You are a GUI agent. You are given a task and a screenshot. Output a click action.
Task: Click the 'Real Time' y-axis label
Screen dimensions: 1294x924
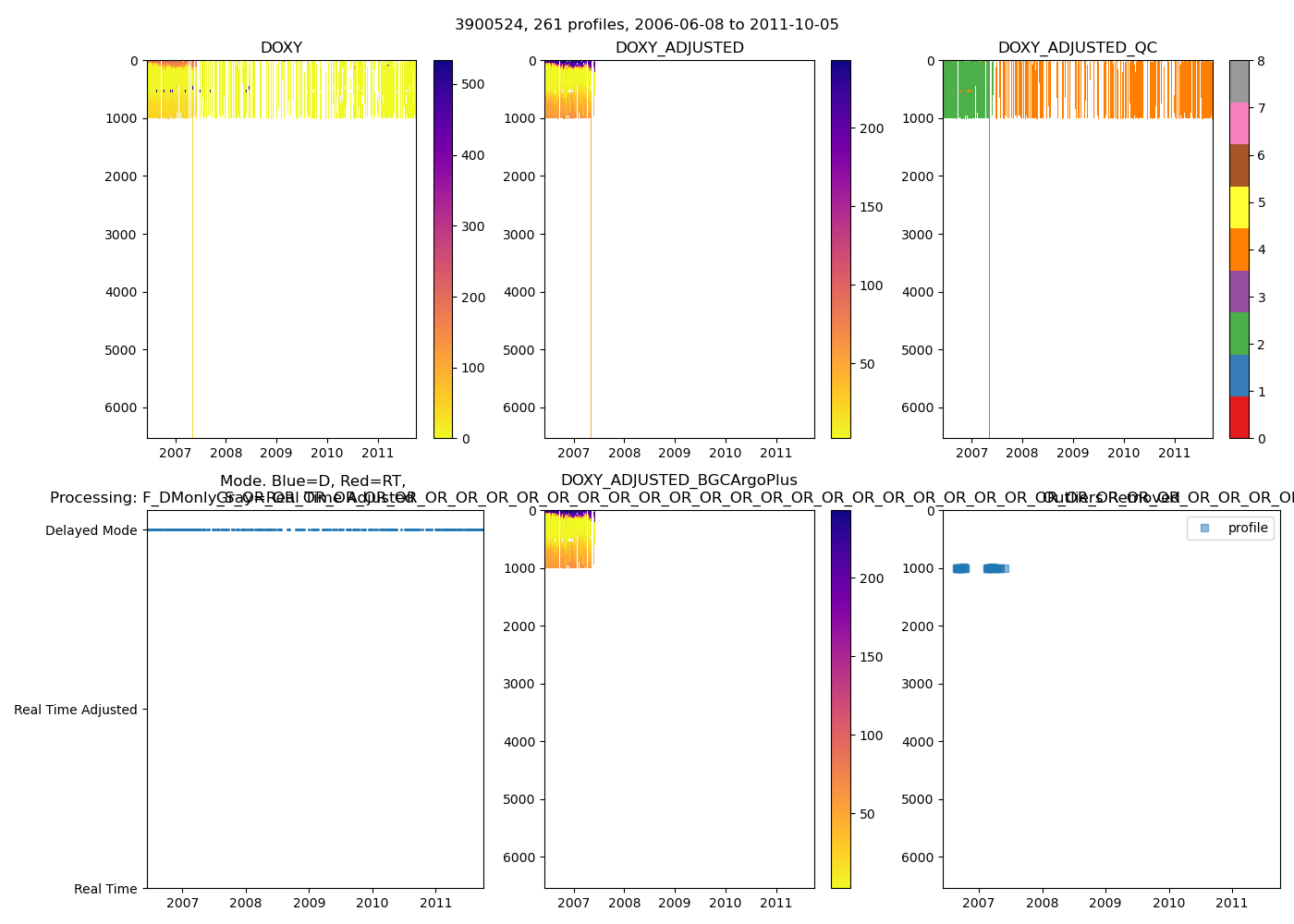pyautogui.click(x=105, y=889)
